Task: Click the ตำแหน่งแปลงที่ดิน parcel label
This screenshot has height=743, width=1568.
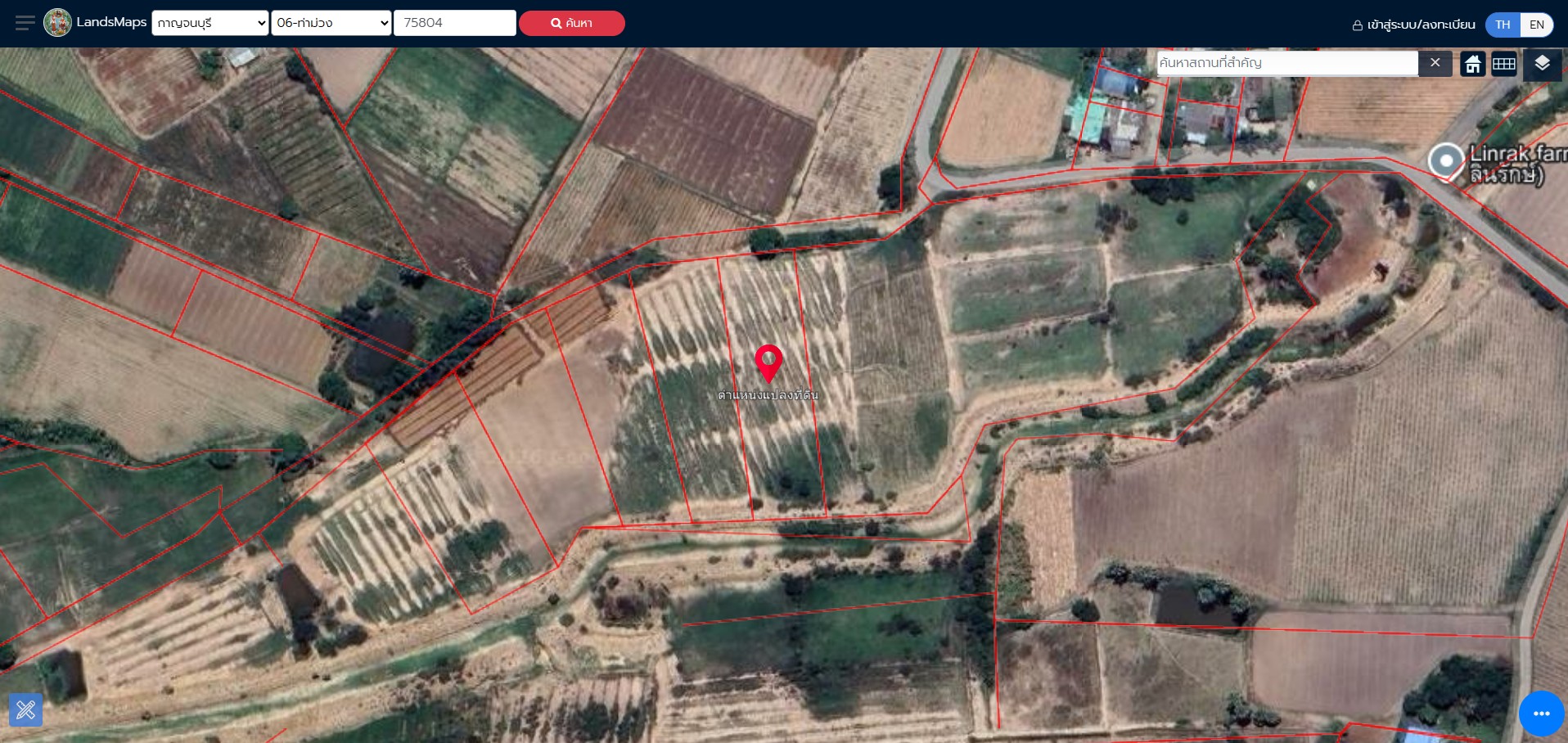Action: tap(768, 395)
